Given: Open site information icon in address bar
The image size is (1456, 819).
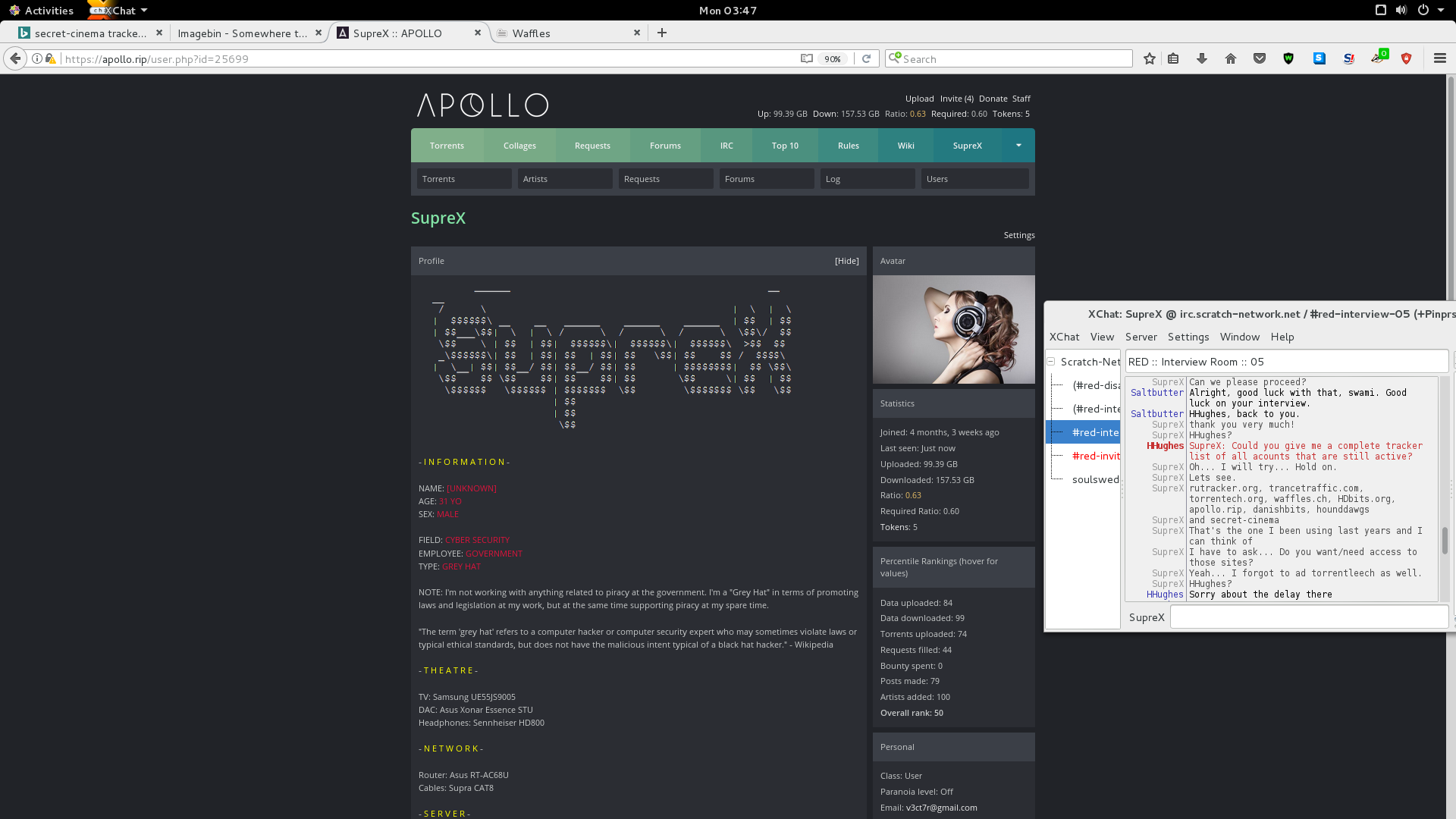Looking at the screenshot, I should 36,58.
